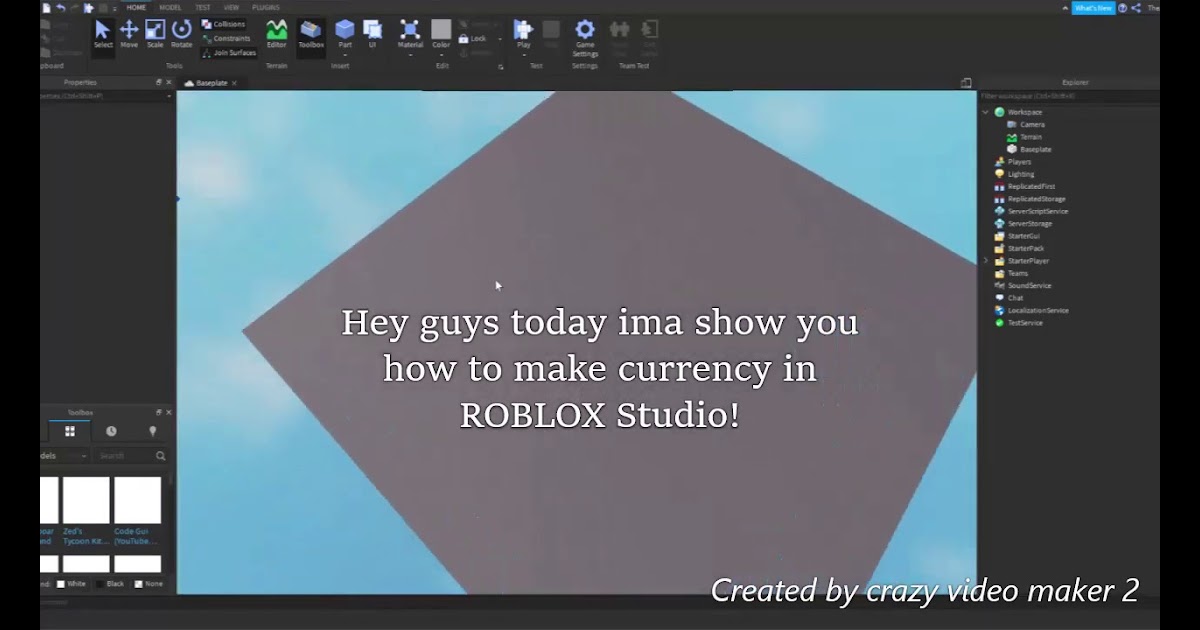Click the Color swatch in Edit group
Viewport: 1200px width, 630px height.
tap(441, 29)
